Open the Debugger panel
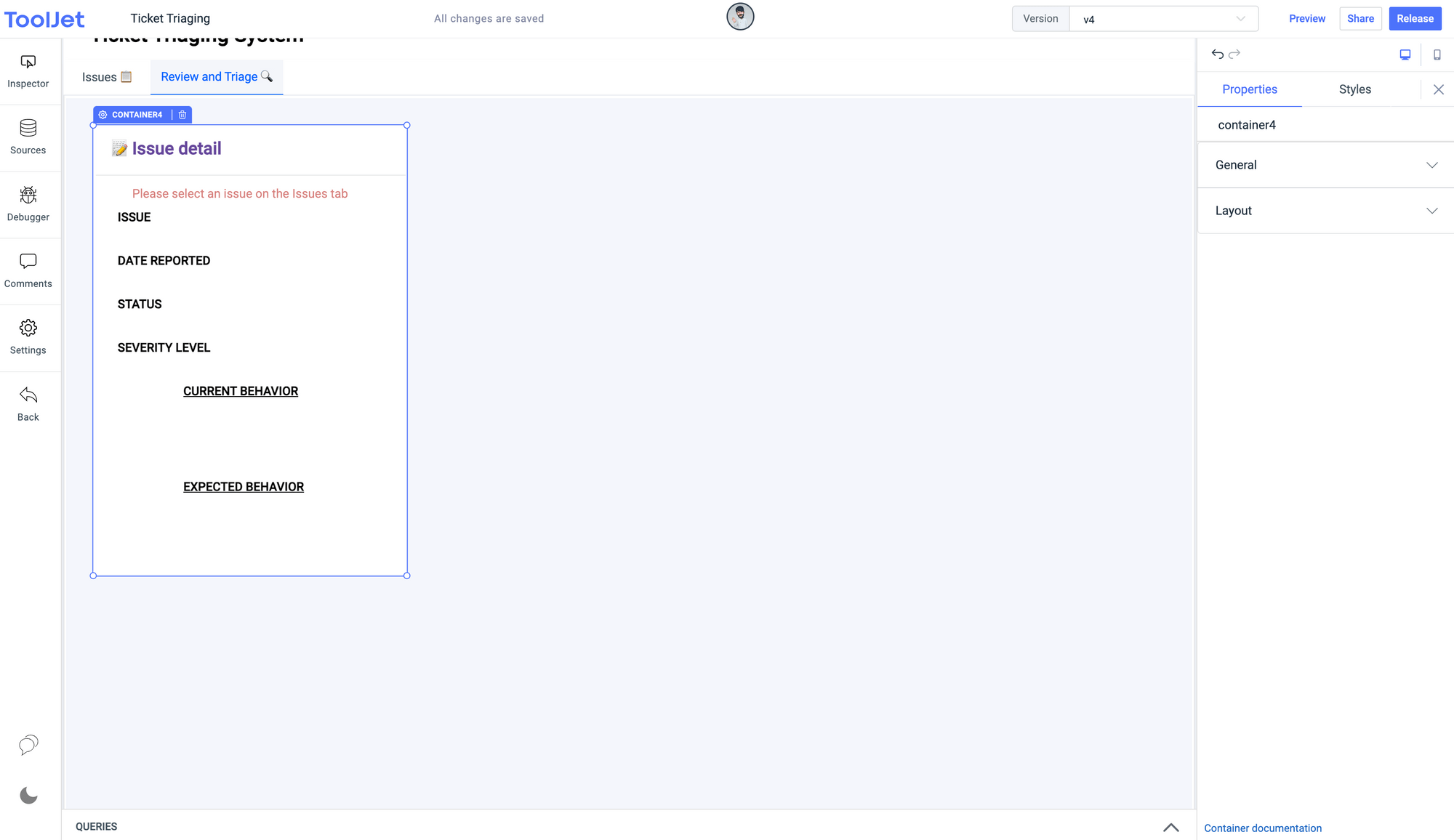 click(28, 204)
